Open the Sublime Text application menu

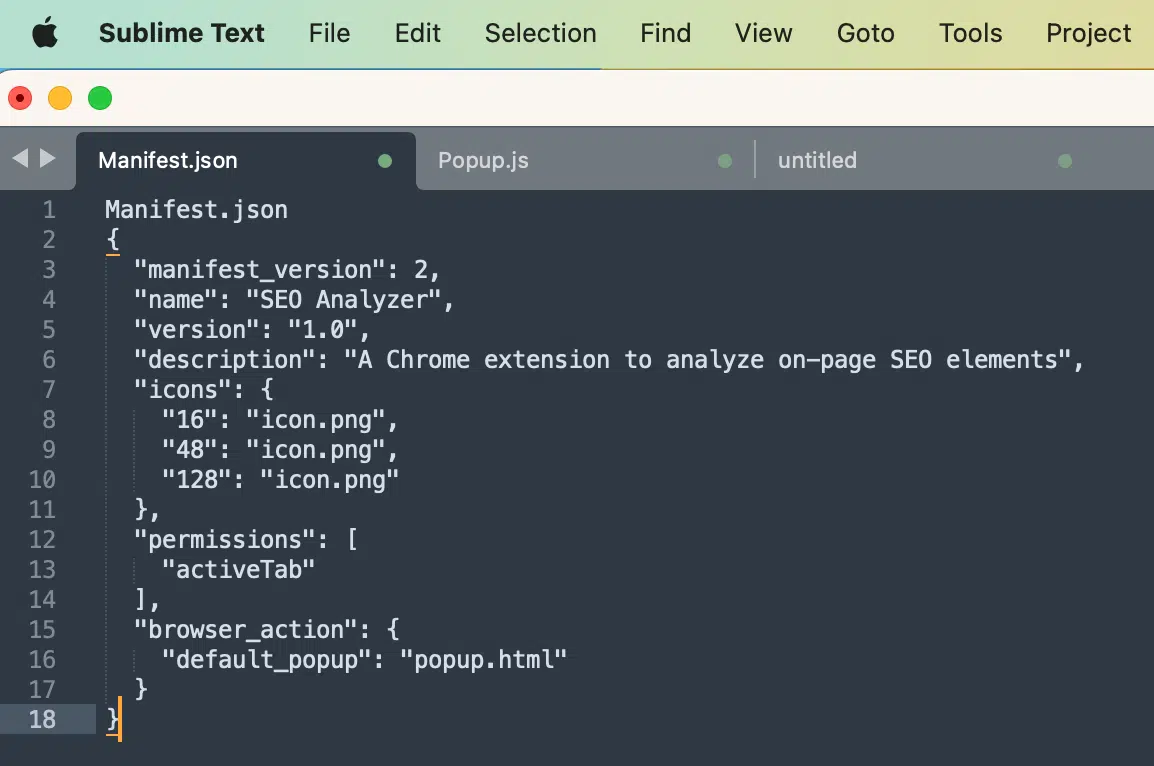[x=181, y=33]
